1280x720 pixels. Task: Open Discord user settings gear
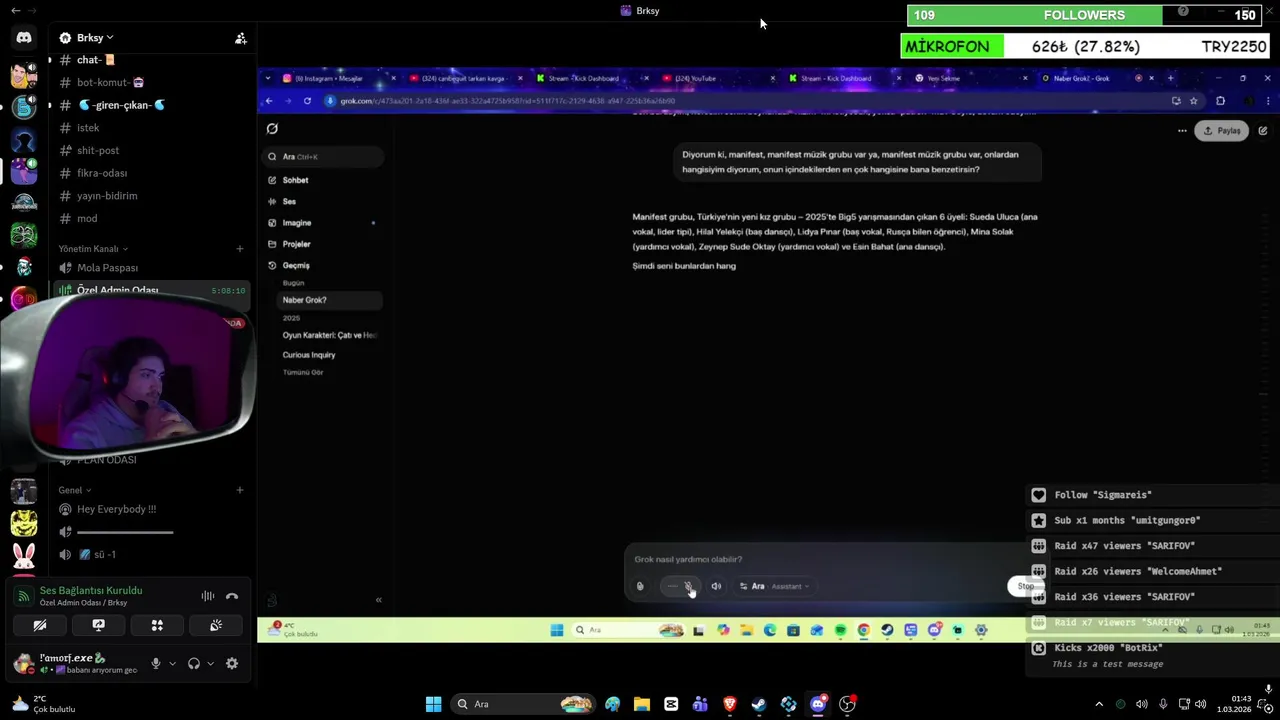click(x=232, y=663)
